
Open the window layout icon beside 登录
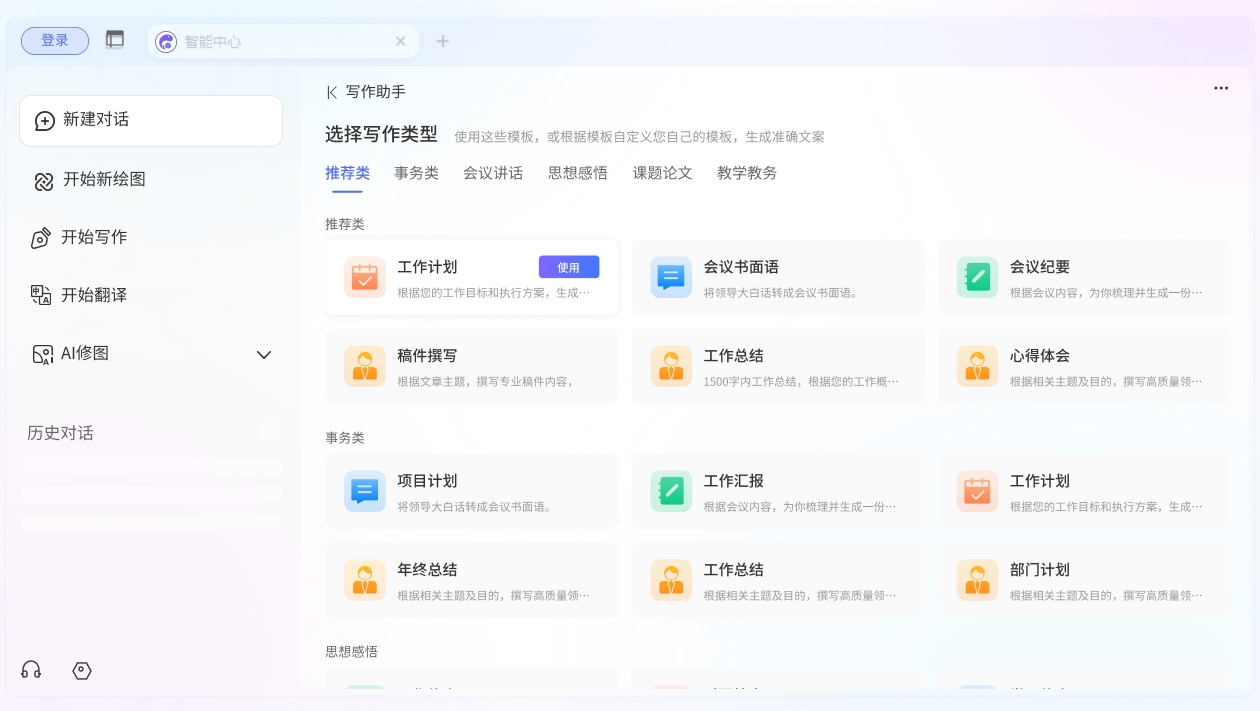point(115,40)
